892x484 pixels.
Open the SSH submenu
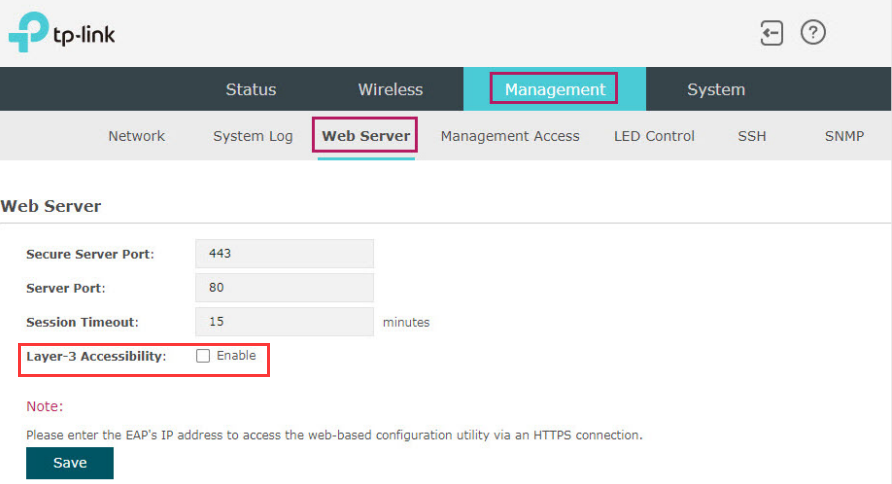click(752, 136)
